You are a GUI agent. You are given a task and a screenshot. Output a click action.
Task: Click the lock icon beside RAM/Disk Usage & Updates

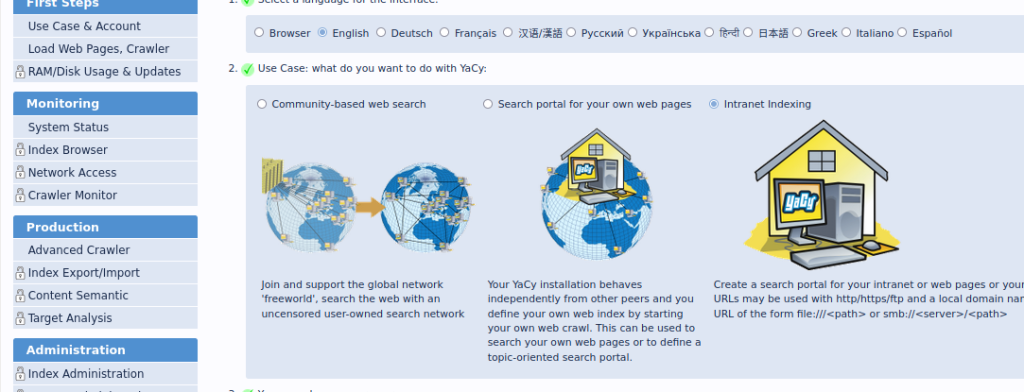tap(20, 72)
